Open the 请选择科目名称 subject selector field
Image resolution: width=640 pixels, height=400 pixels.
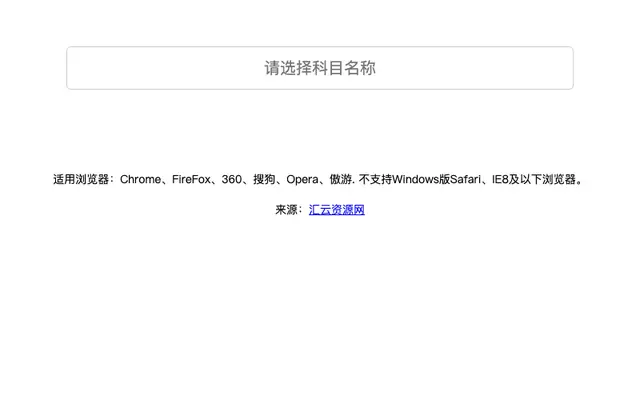tap(320, 68)
